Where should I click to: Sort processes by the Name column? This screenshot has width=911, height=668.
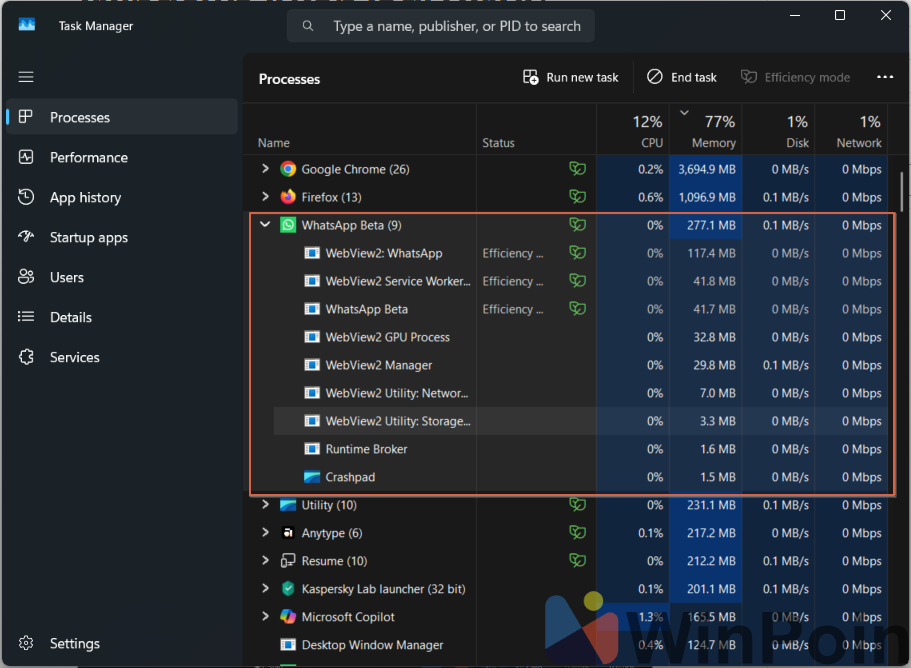(x=360, y=129)
